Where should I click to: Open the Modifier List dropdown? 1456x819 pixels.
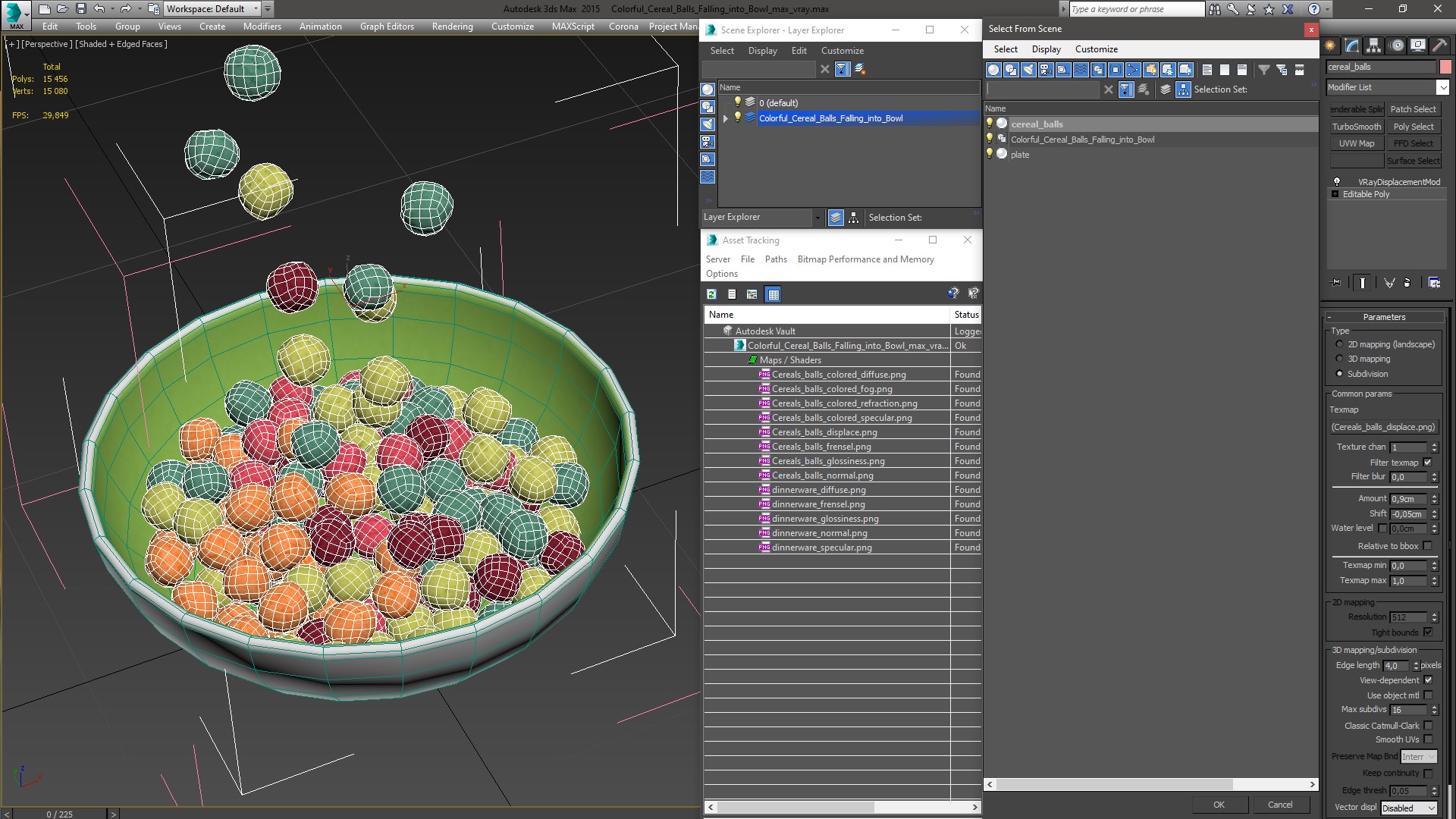pyautogui.click(x=1442, y=87)
